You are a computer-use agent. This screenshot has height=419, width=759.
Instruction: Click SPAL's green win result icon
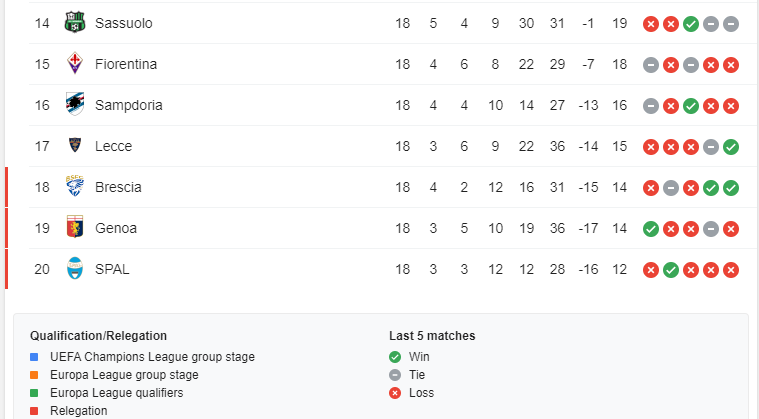coord(671,269)
